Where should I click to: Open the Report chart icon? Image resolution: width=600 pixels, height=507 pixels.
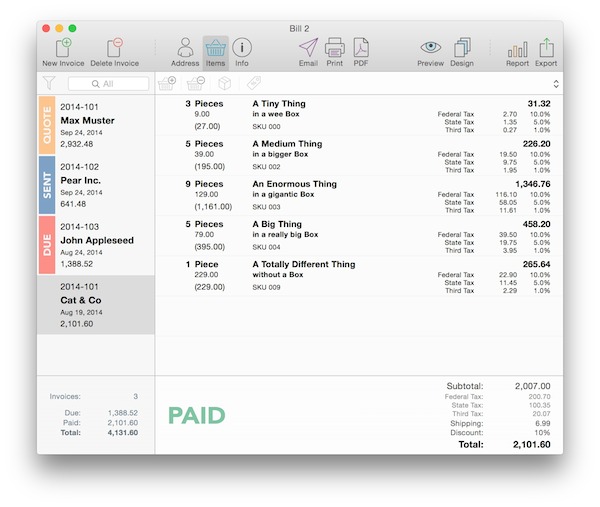(517, 47)
